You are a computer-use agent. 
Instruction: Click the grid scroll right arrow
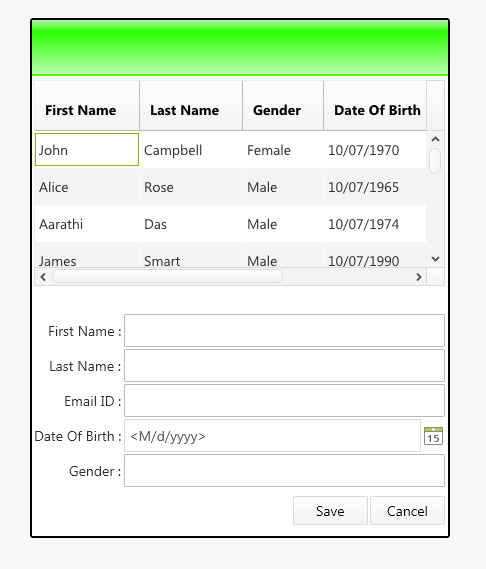coord(419,277)
